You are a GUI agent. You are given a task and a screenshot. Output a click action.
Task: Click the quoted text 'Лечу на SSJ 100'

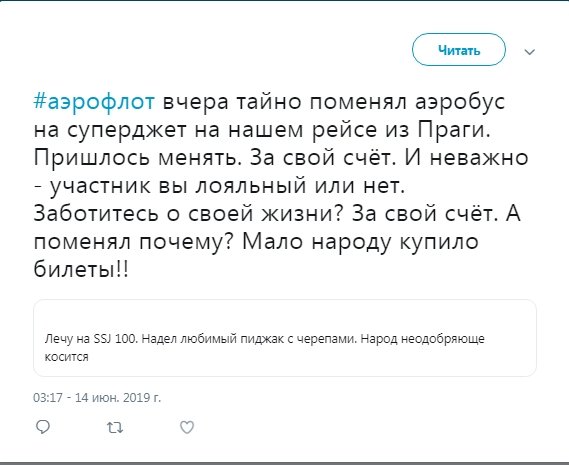click(91, 339)
